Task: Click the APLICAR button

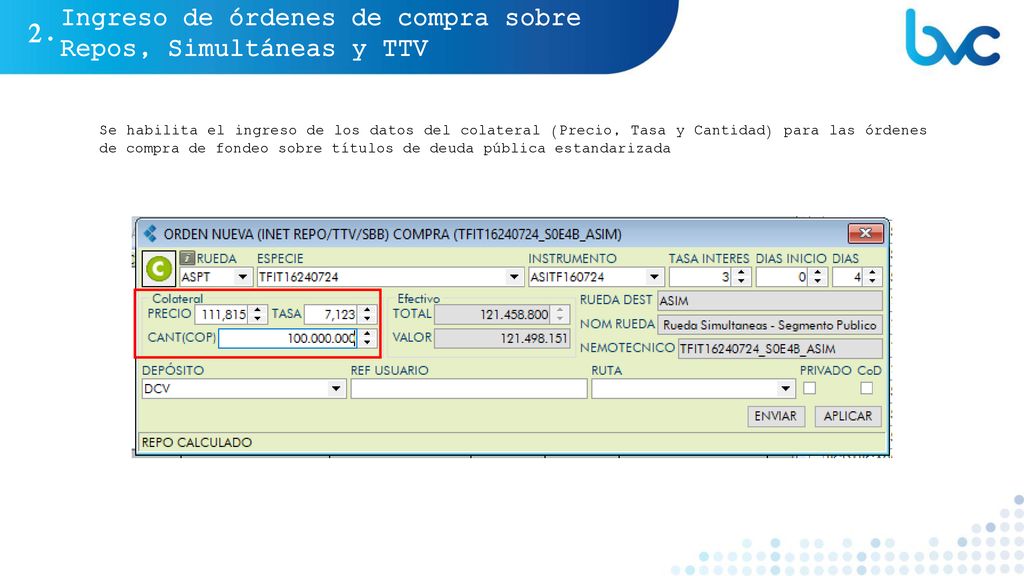Action: tap(848, 416)
